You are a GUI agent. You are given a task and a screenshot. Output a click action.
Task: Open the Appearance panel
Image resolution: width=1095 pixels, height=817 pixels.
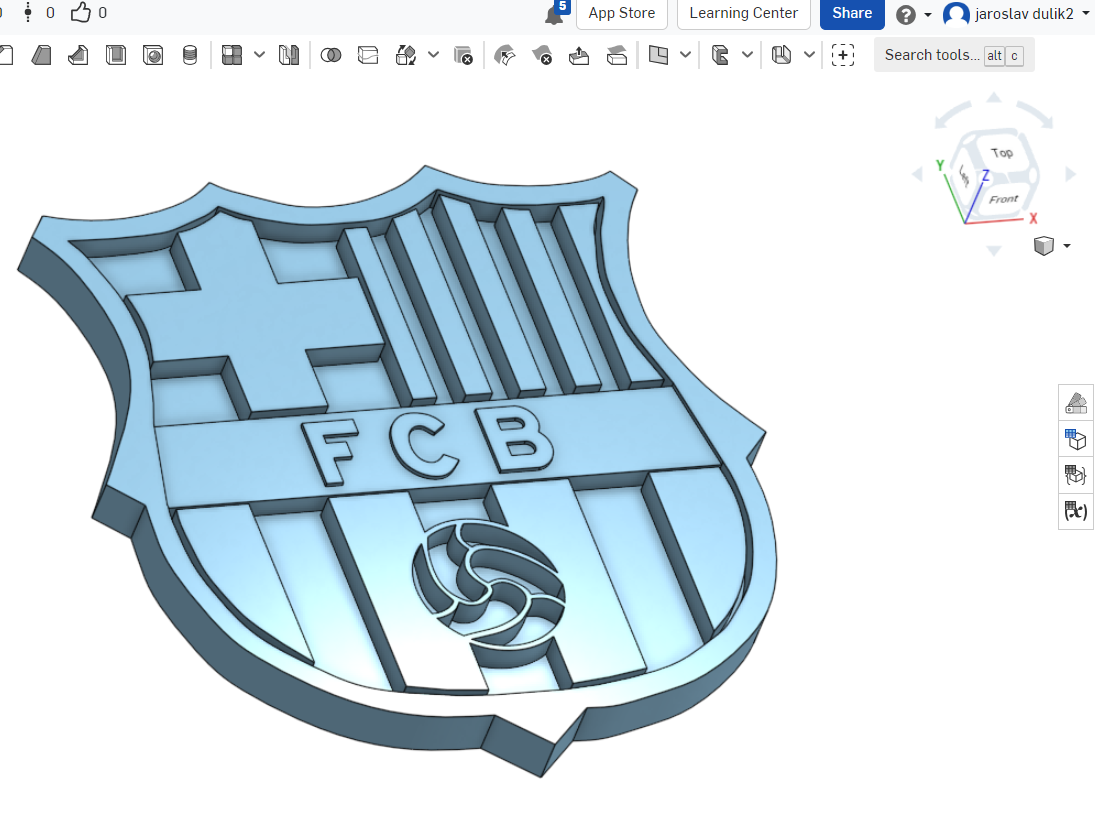pyautogui.click(x=1075, y=403)
